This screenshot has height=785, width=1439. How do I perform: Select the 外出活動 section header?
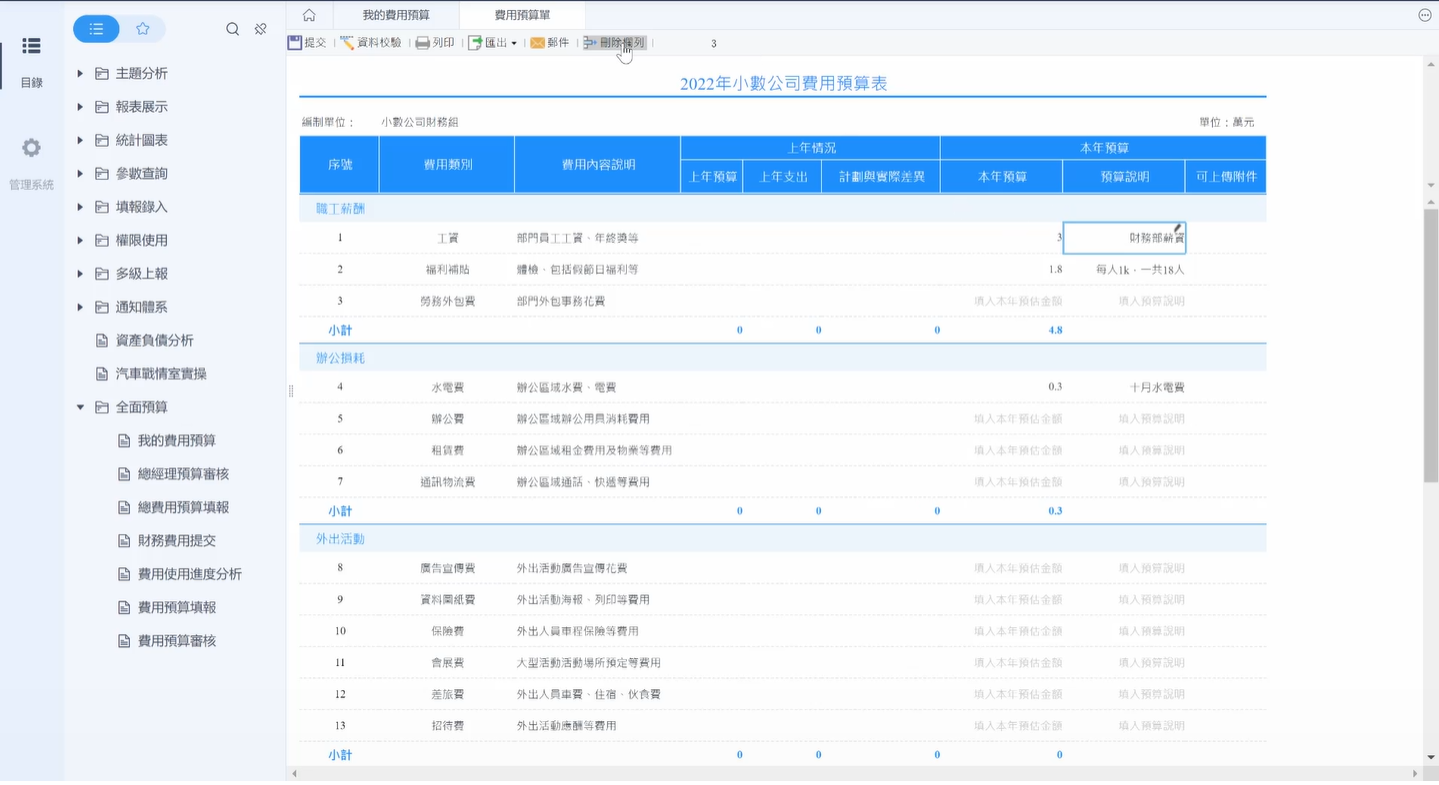point(783,538)
